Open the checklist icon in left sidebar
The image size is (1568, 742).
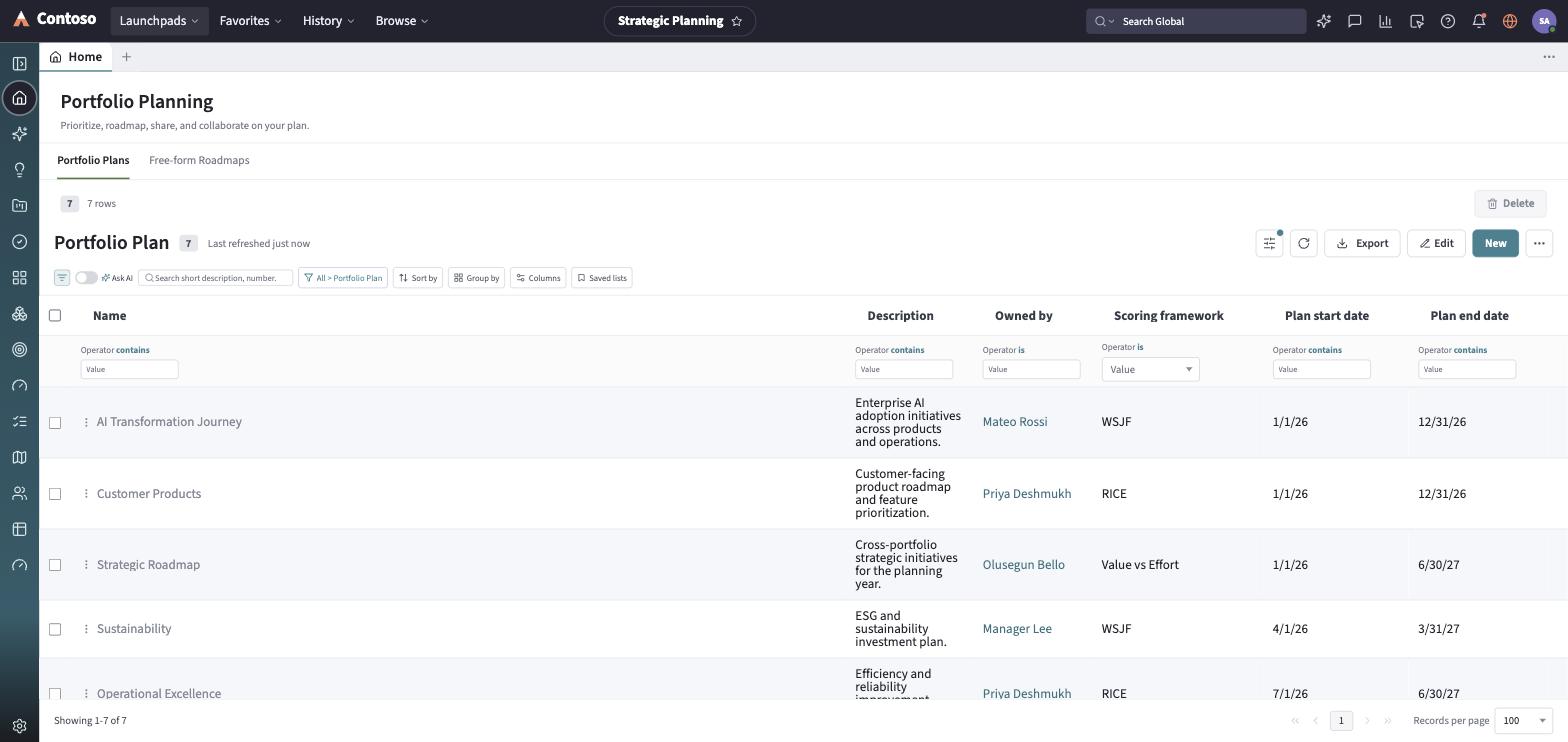pyautogui.click(x=19, y=422)
